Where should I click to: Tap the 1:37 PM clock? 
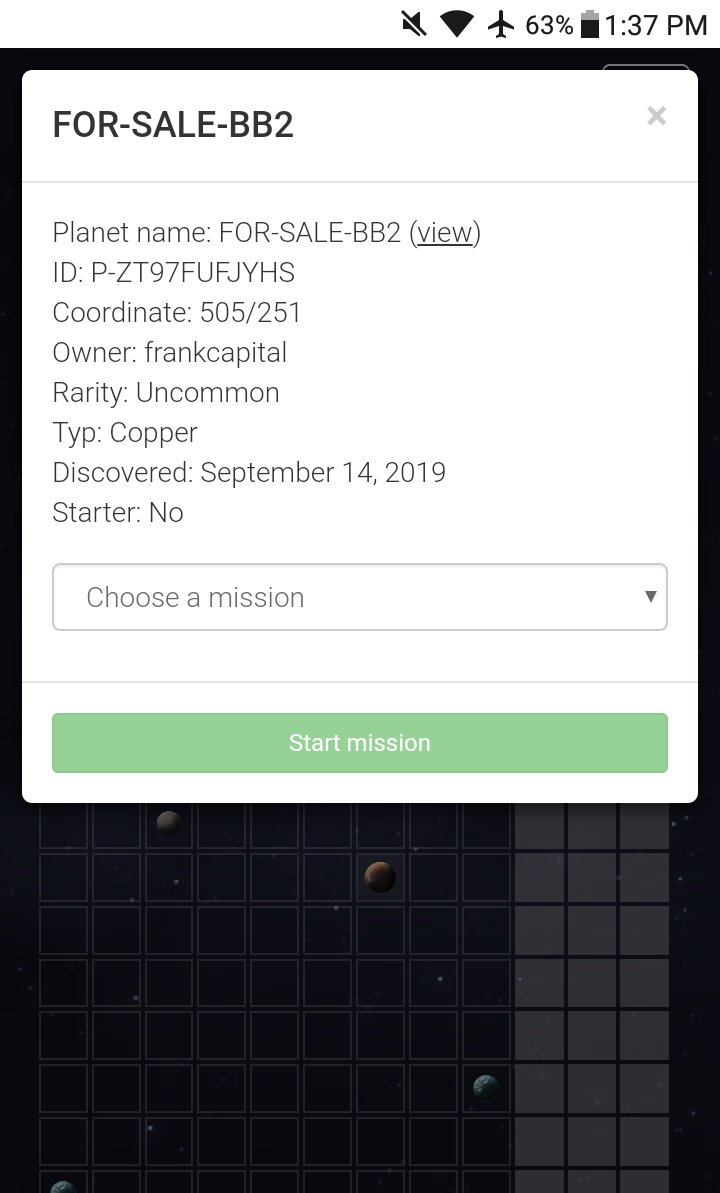point(656,25)
